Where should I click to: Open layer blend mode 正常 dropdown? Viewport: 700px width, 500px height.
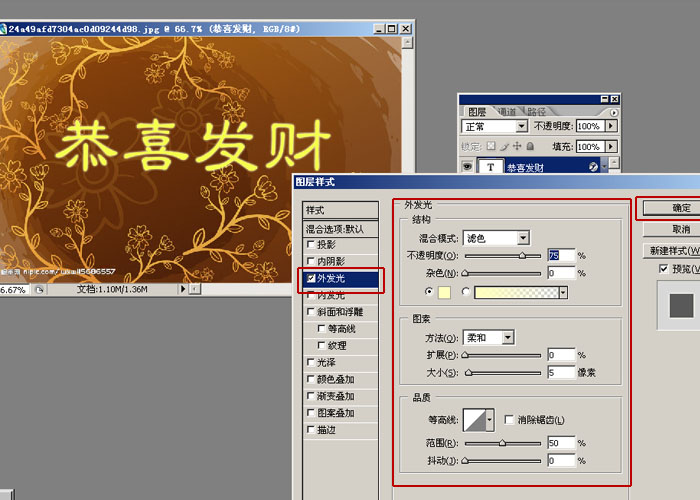[522, 126]
